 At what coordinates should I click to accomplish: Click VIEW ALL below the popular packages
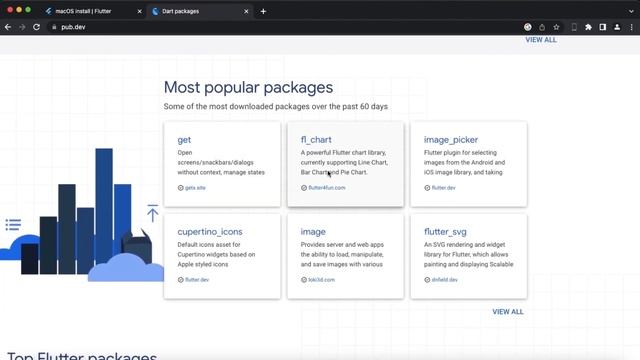(507, 312)
